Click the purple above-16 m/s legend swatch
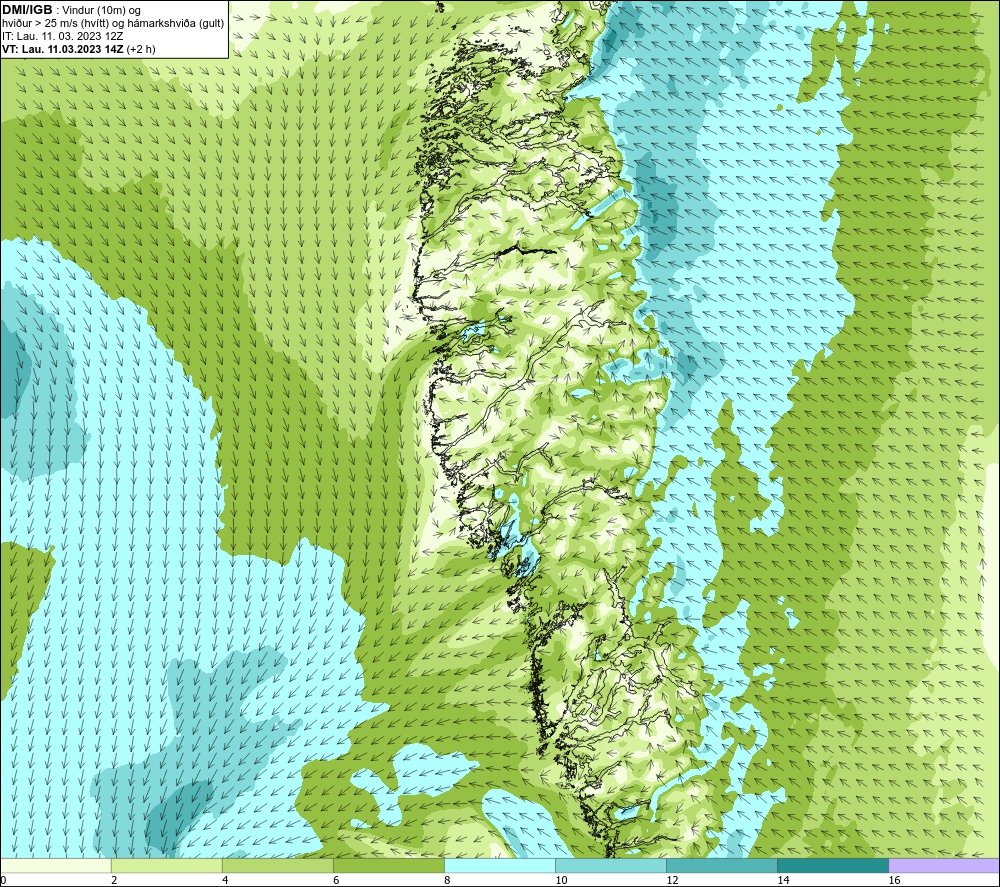 (x=944, y=866)
